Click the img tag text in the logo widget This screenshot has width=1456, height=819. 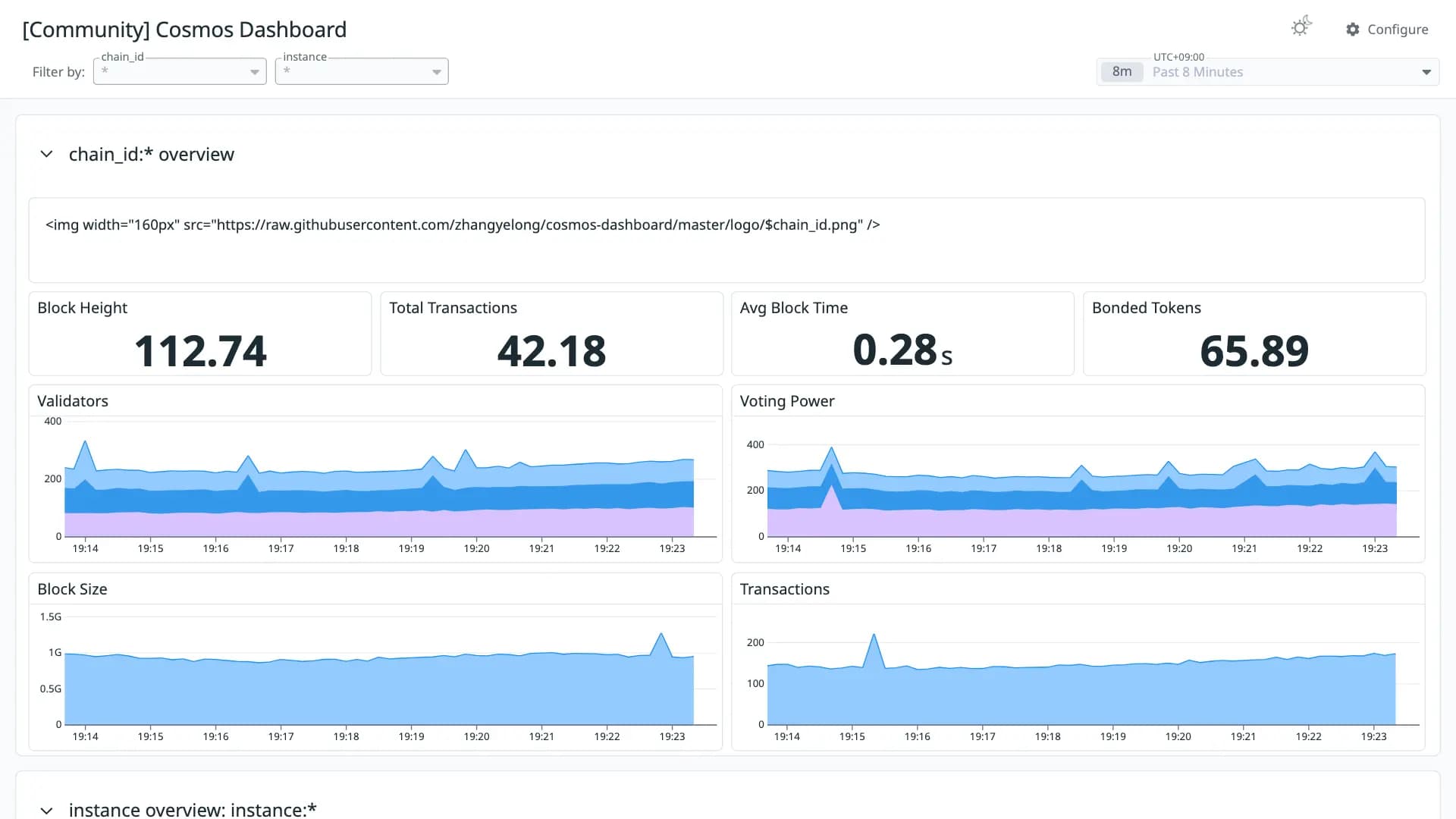click(463, 225)
